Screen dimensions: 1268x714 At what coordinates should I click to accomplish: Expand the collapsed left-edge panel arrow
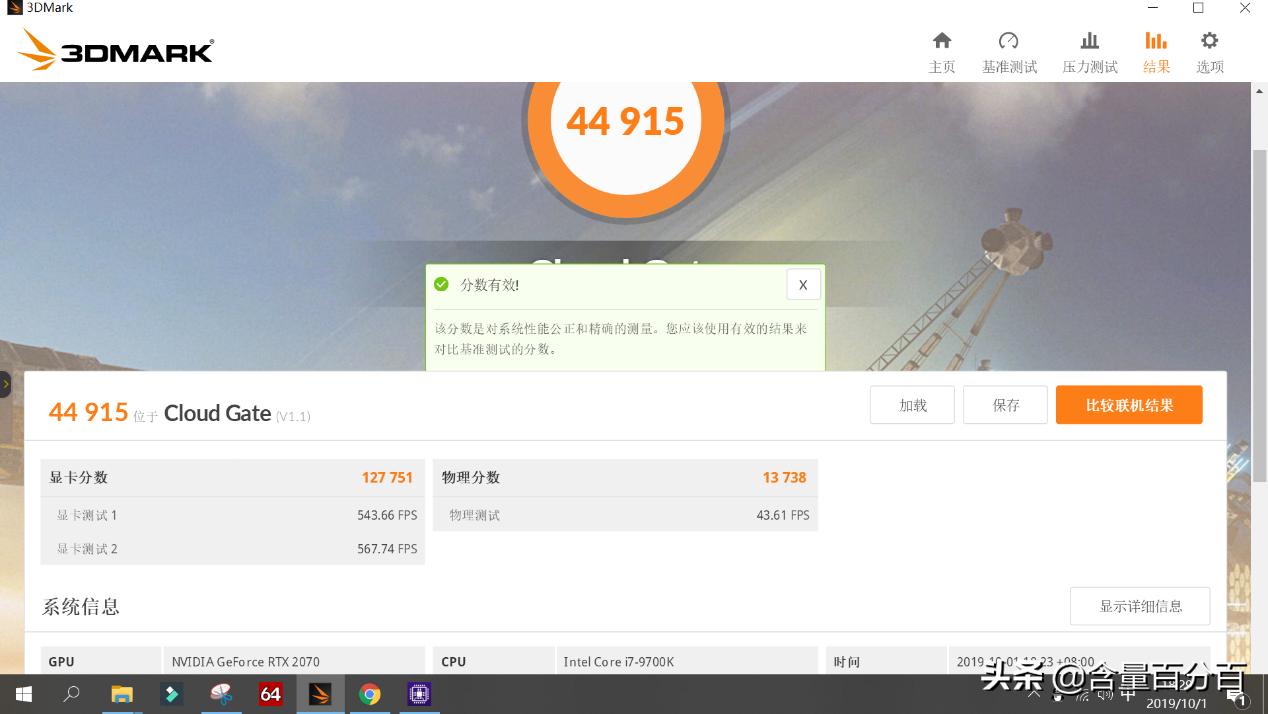coord(6,383)
